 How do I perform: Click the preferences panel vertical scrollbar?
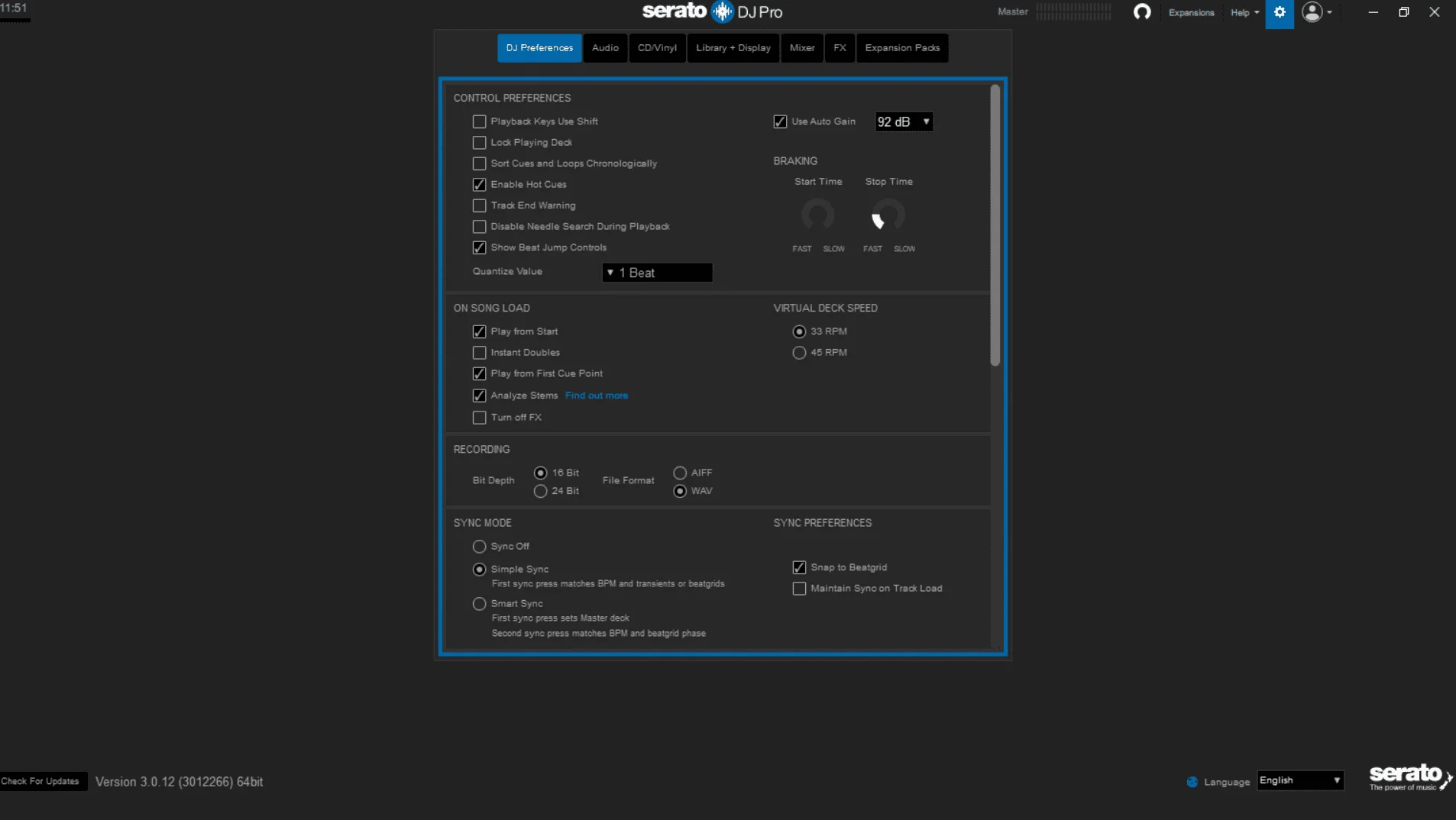[995, 225]
